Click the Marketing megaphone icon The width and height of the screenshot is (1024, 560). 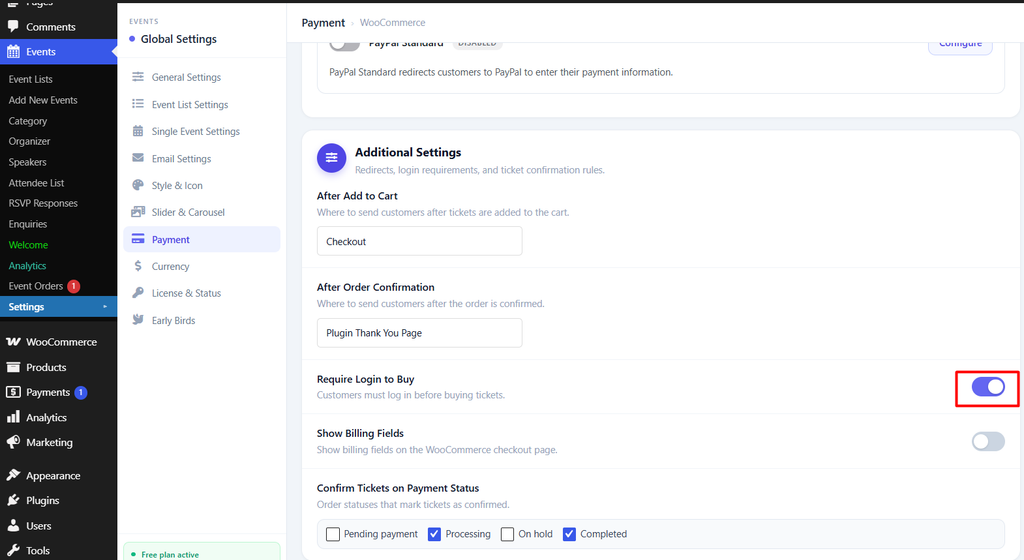click(x=13, y=442)
